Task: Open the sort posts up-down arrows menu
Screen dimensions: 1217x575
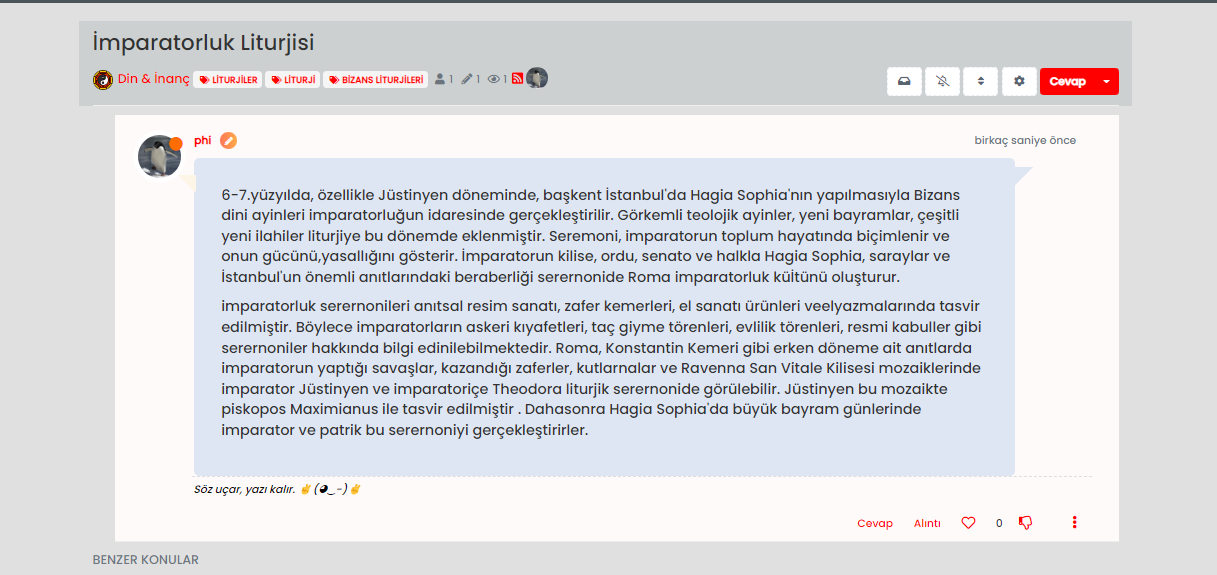Action: pos(981,82)
